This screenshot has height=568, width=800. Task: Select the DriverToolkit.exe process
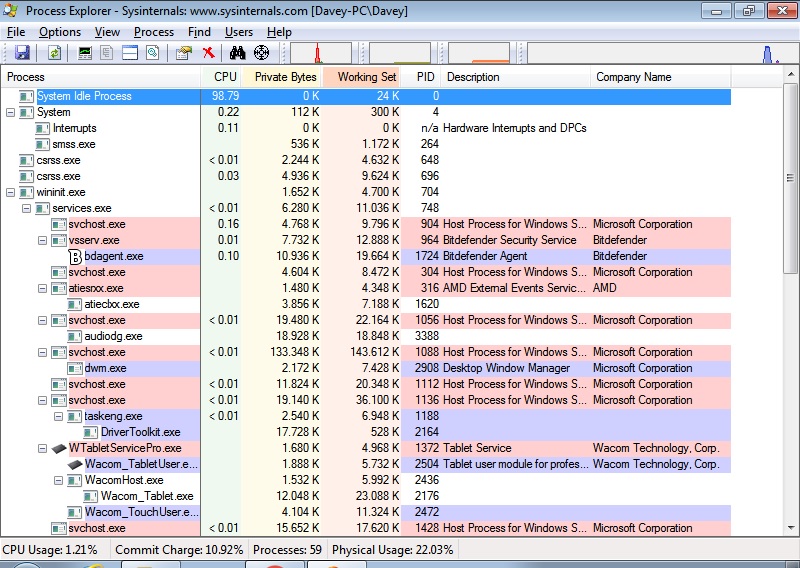pos(366,432)
